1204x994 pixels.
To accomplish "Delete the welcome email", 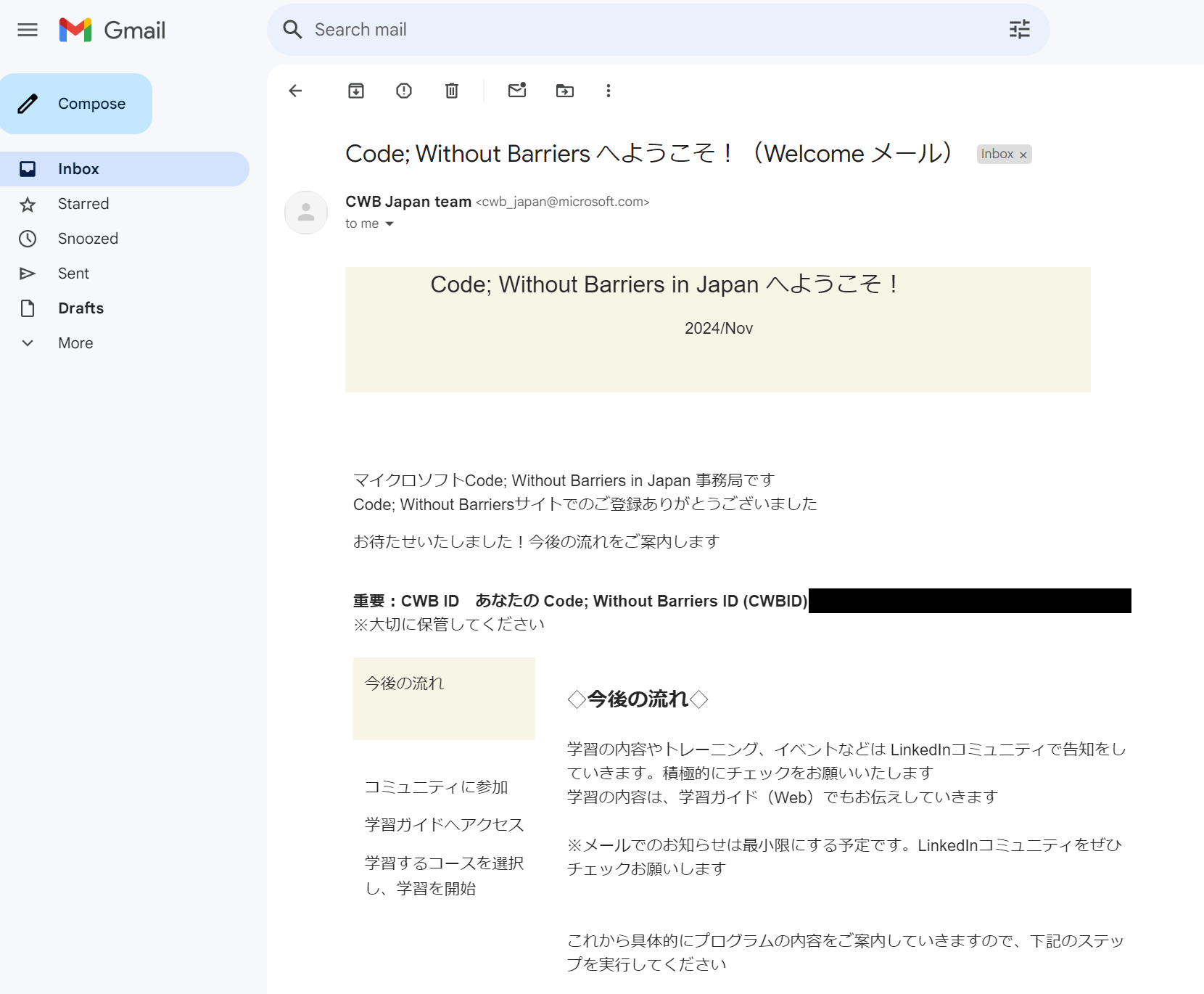I will tap(451, 91).
